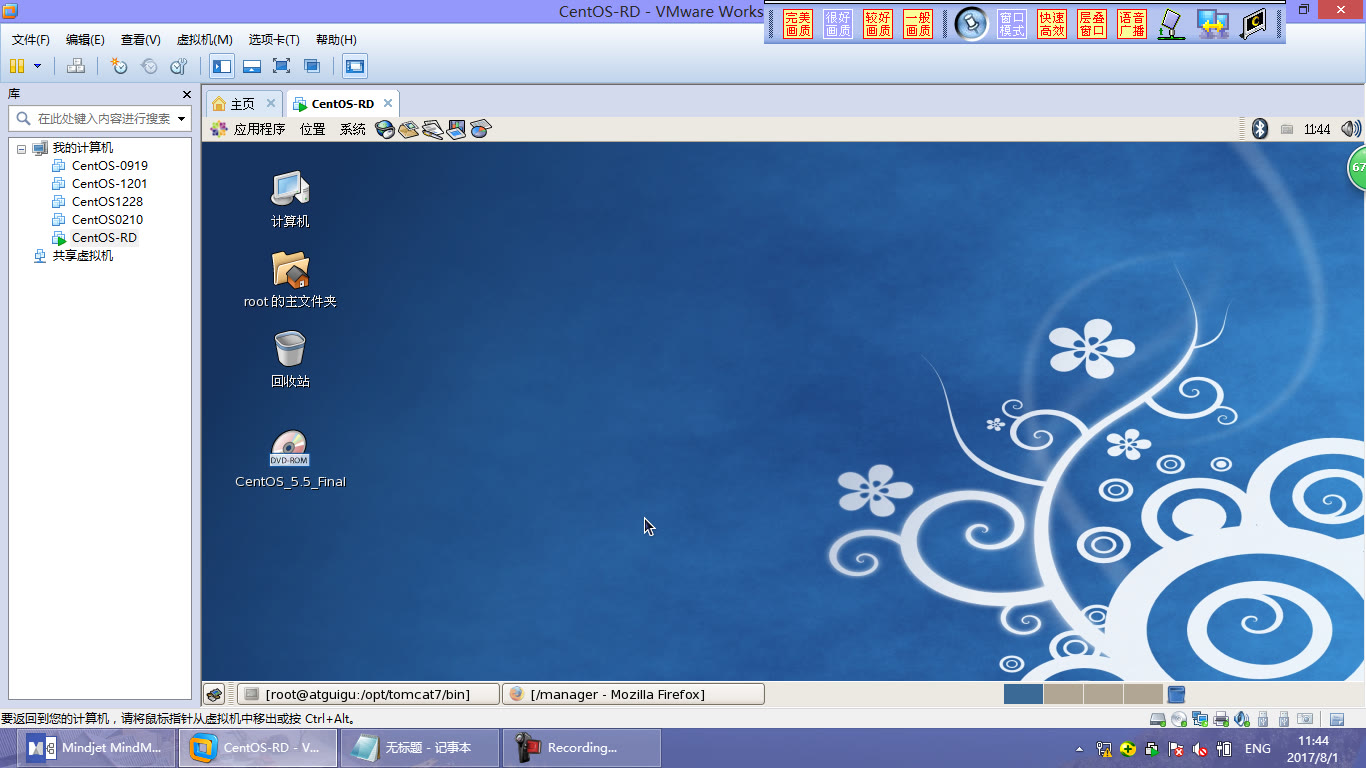Select 一般画质 quality button
The image size is (1366, 768).
918,24
